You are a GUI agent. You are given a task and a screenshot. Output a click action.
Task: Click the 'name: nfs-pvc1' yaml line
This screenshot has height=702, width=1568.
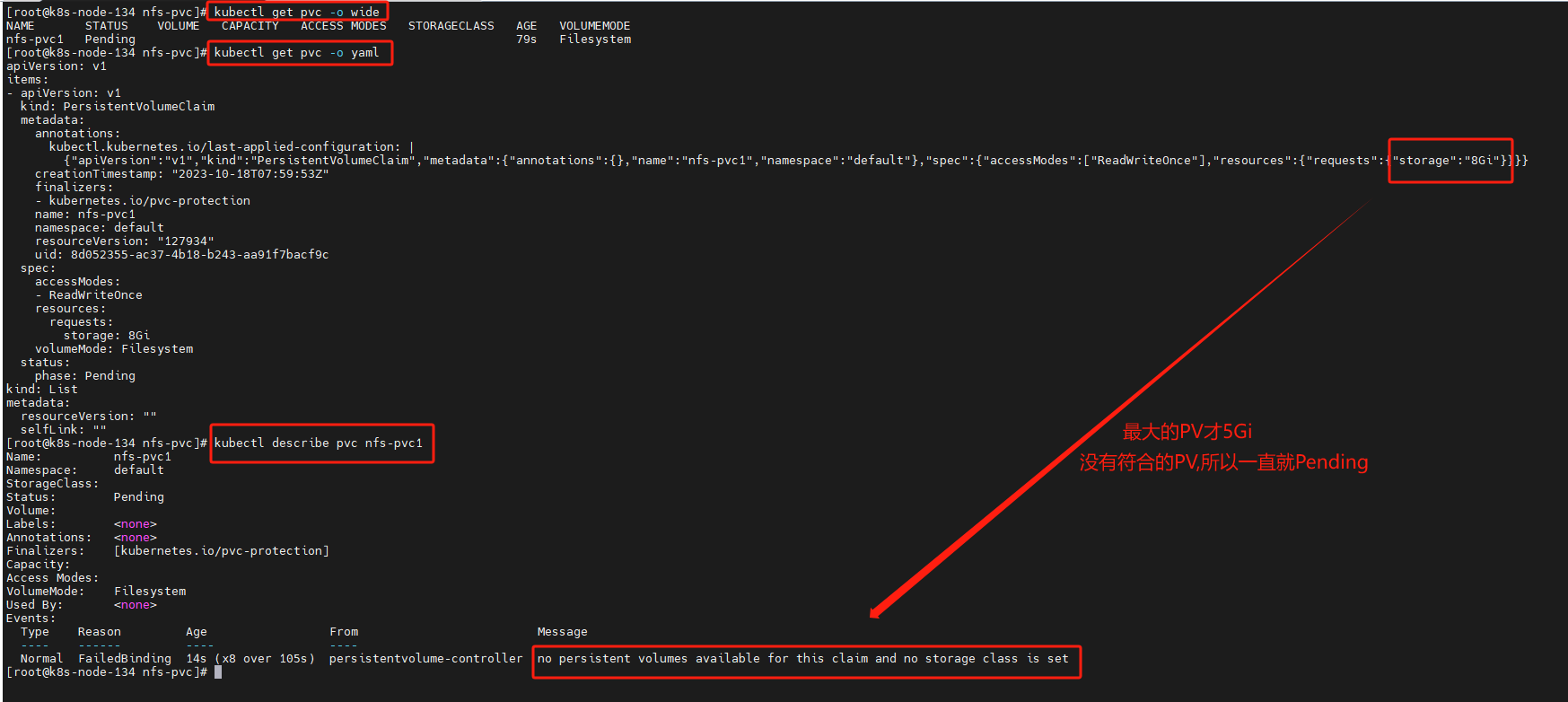tap(85, 214)
